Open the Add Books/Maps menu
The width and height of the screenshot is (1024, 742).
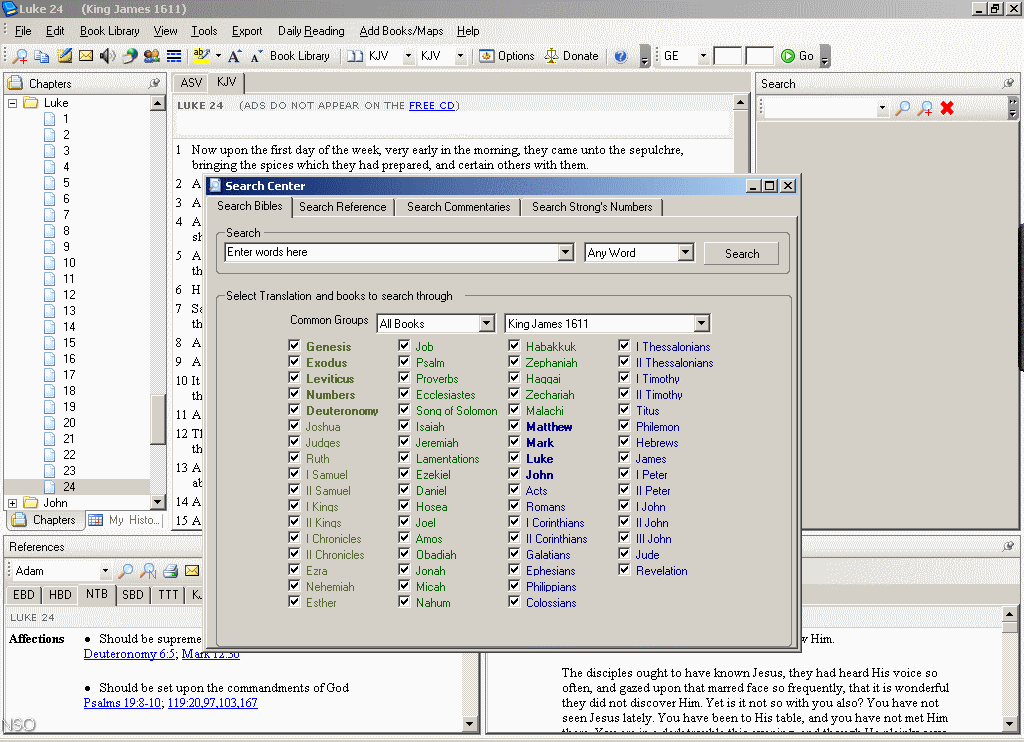(401, 31)
